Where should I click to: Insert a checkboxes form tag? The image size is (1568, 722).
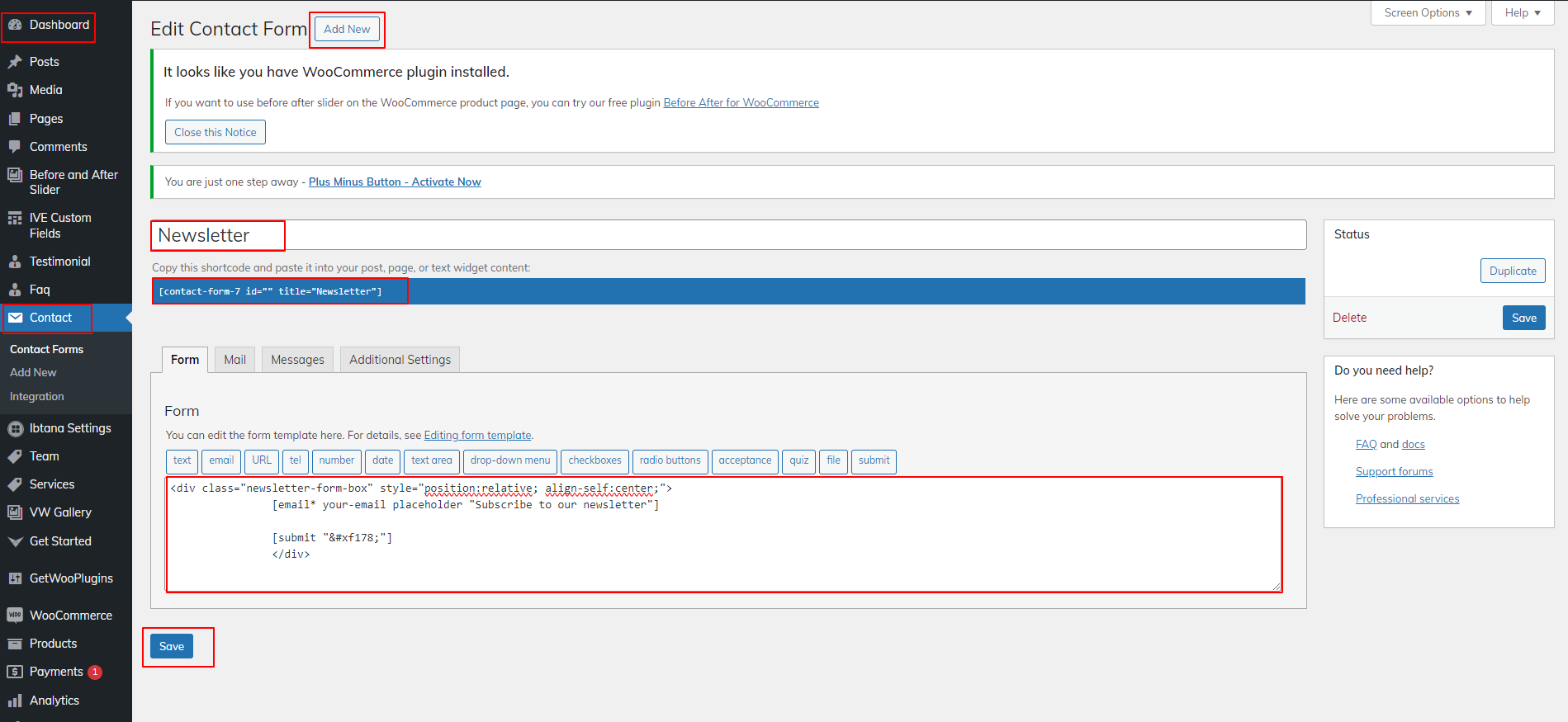click(595, 460)
